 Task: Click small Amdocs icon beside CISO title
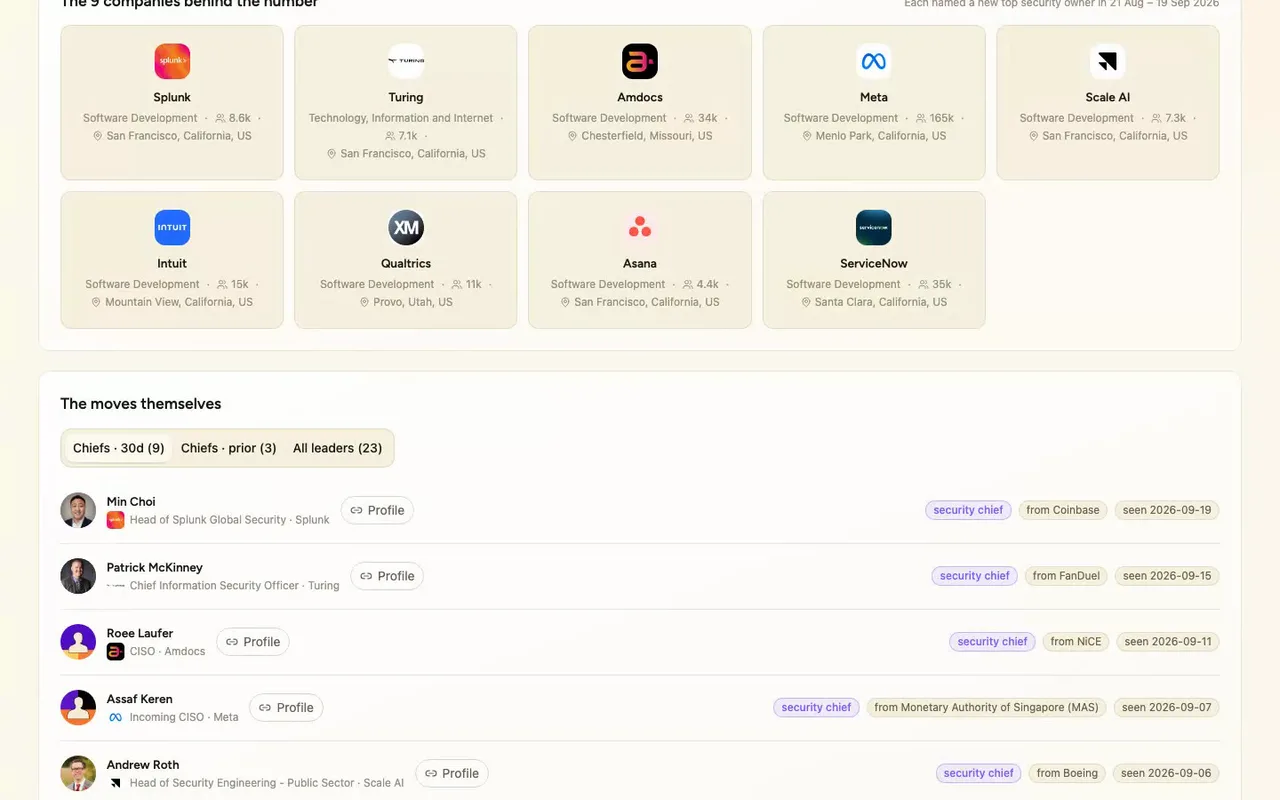tap(115, 652)
